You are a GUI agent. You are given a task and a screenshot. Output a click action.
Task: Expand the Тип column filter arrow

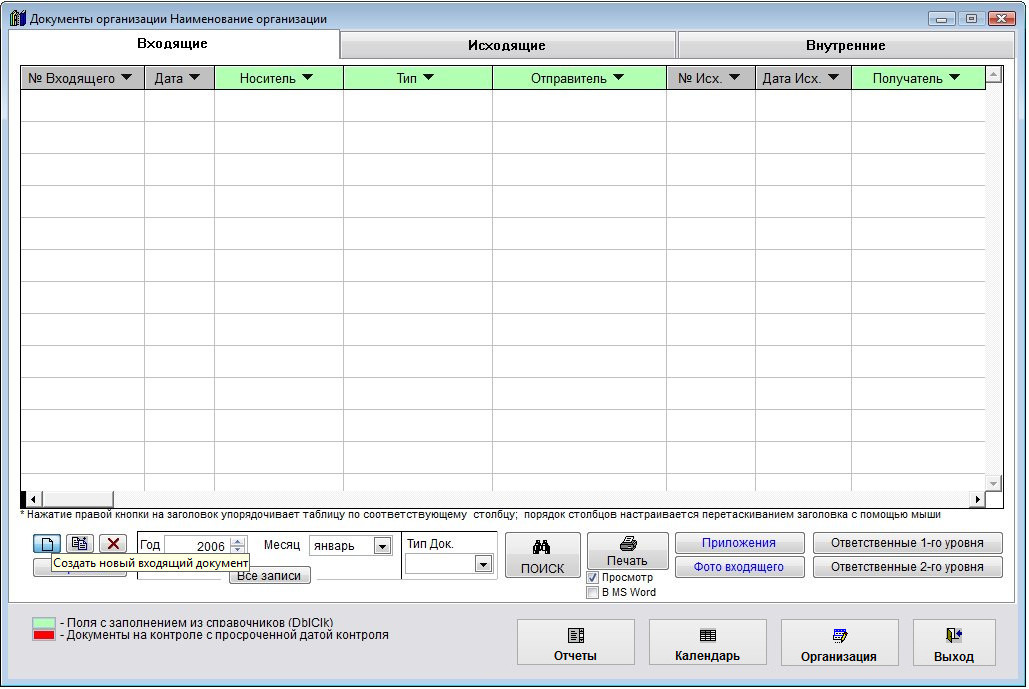click(429, 77)
